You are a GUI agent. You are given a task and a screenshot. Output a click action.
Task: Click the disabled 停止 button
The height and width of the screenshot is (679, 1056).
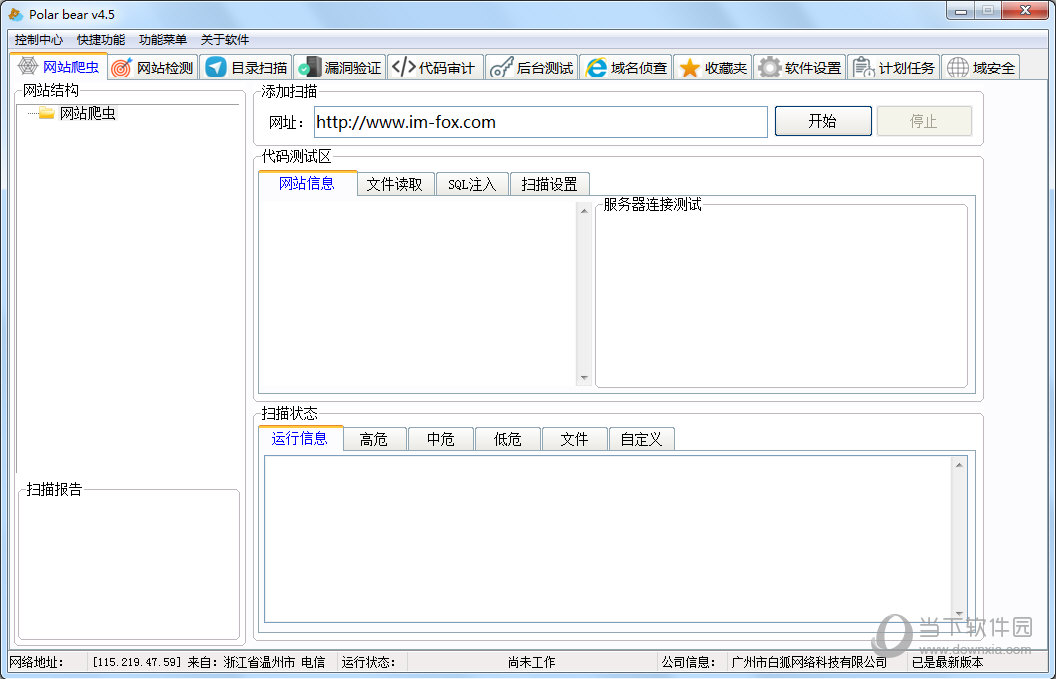(924, 121)
